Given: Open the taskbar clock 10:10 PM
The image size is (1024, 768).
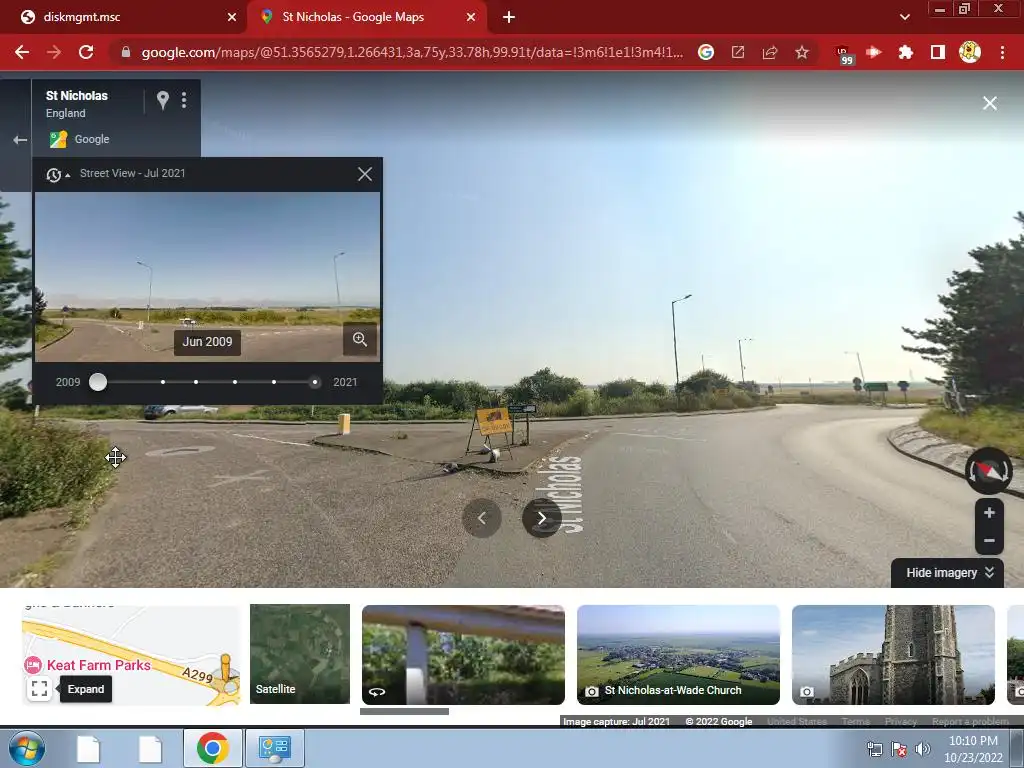Looking at the screenshot, I should pyautogui.click(x=973, y=749).
